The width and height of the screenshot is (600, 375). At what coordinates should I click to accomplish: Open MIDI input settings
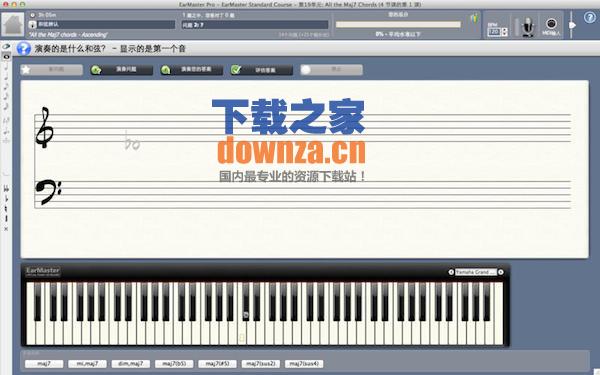(551, 26)
